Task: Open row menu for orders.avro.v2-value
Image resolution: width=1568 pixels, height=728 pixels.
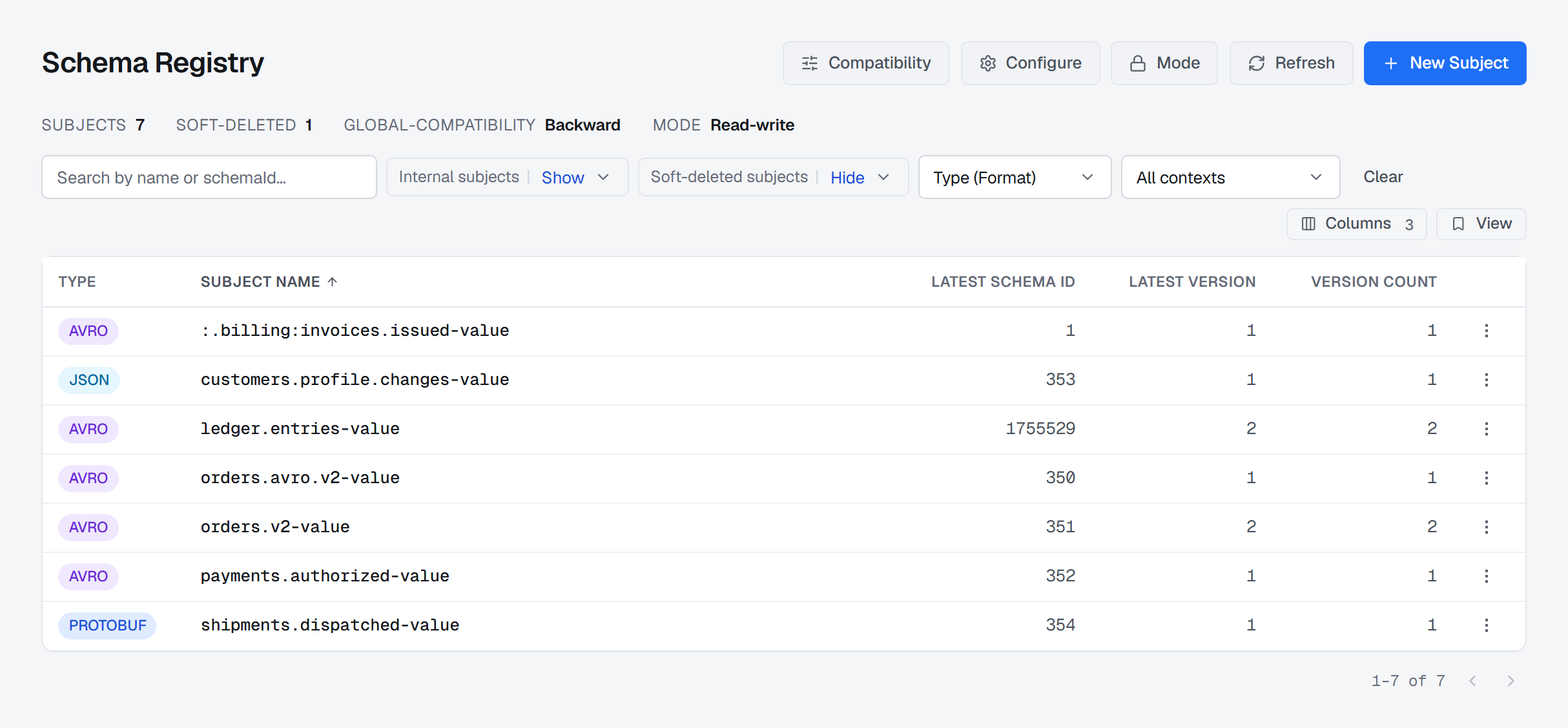Action: [1487, 478]
